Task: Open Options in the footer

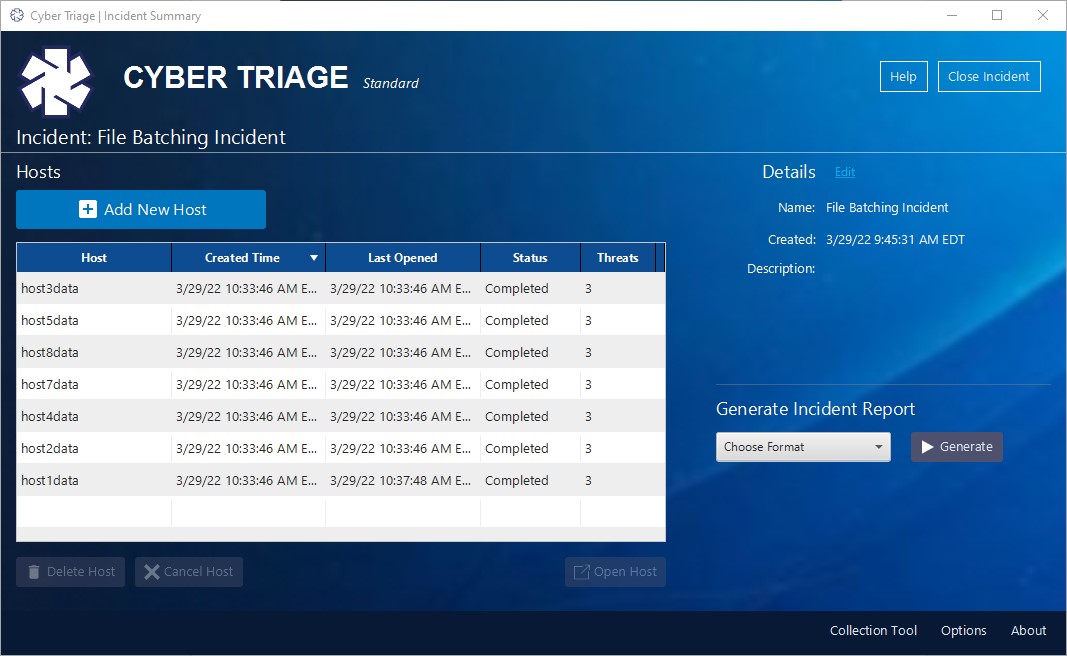Action: tap(963, 631)
